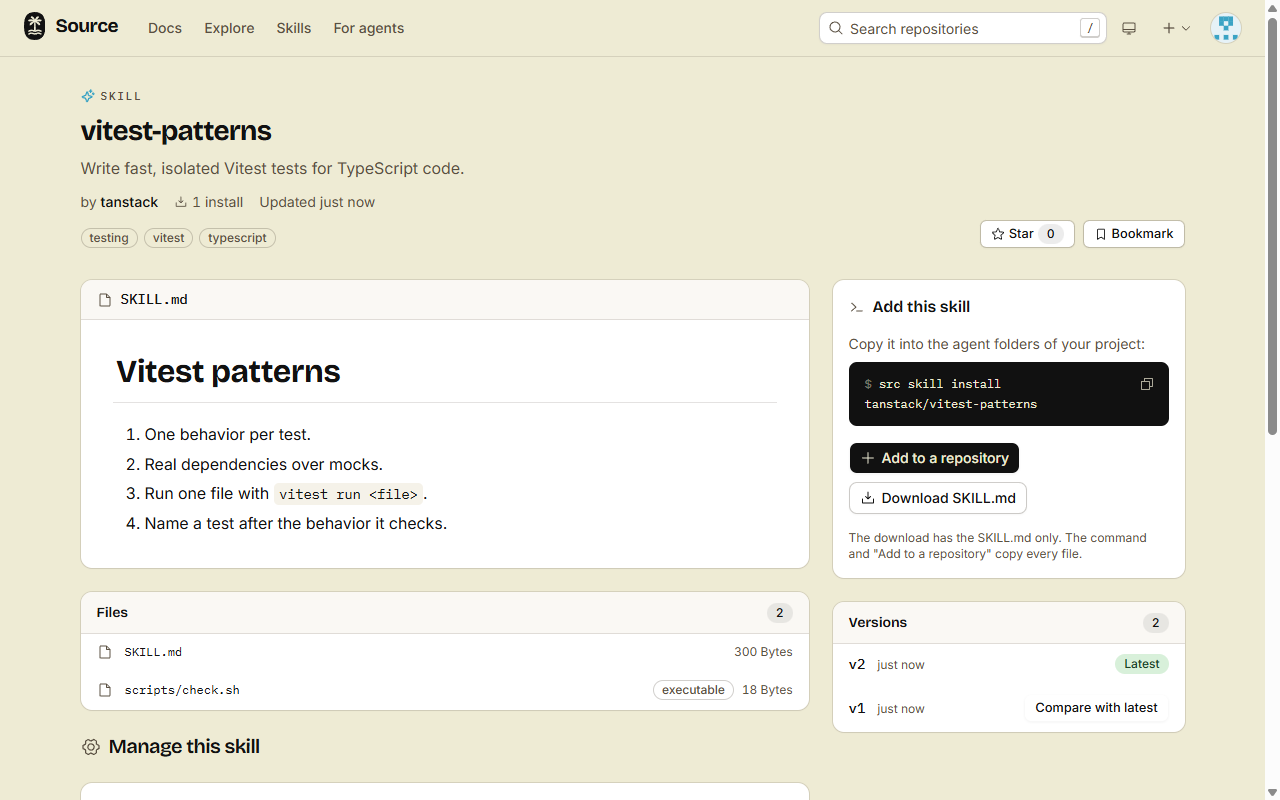Click the gear icon beside Manage this skill
The width and height of the screenshot is (1280, 800).
tap(91, 747)
